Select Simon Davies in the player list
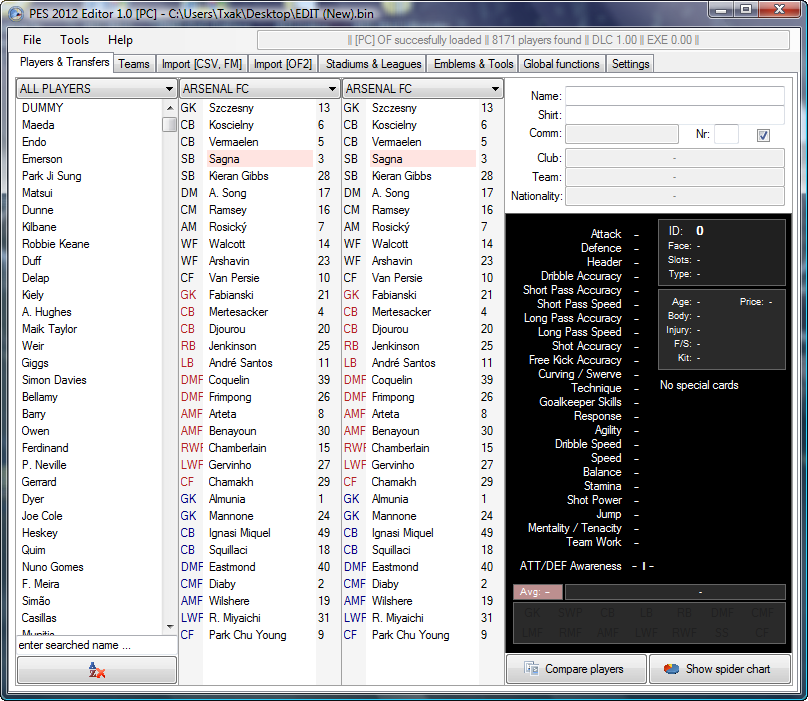The image size is (808, 701). tap(54, 380)
